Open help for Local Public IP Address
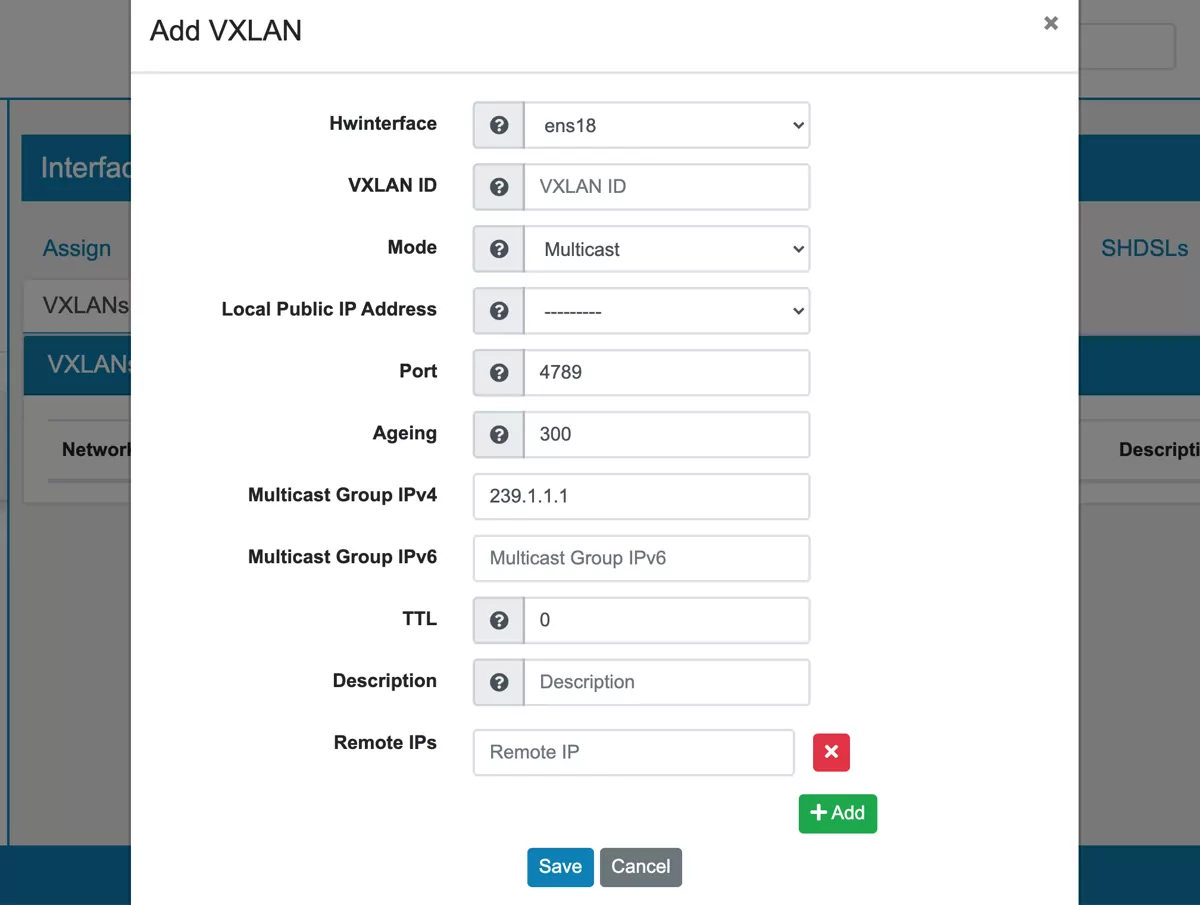The width and height of the screenshot is (1200, 905). tap(498, 310)
